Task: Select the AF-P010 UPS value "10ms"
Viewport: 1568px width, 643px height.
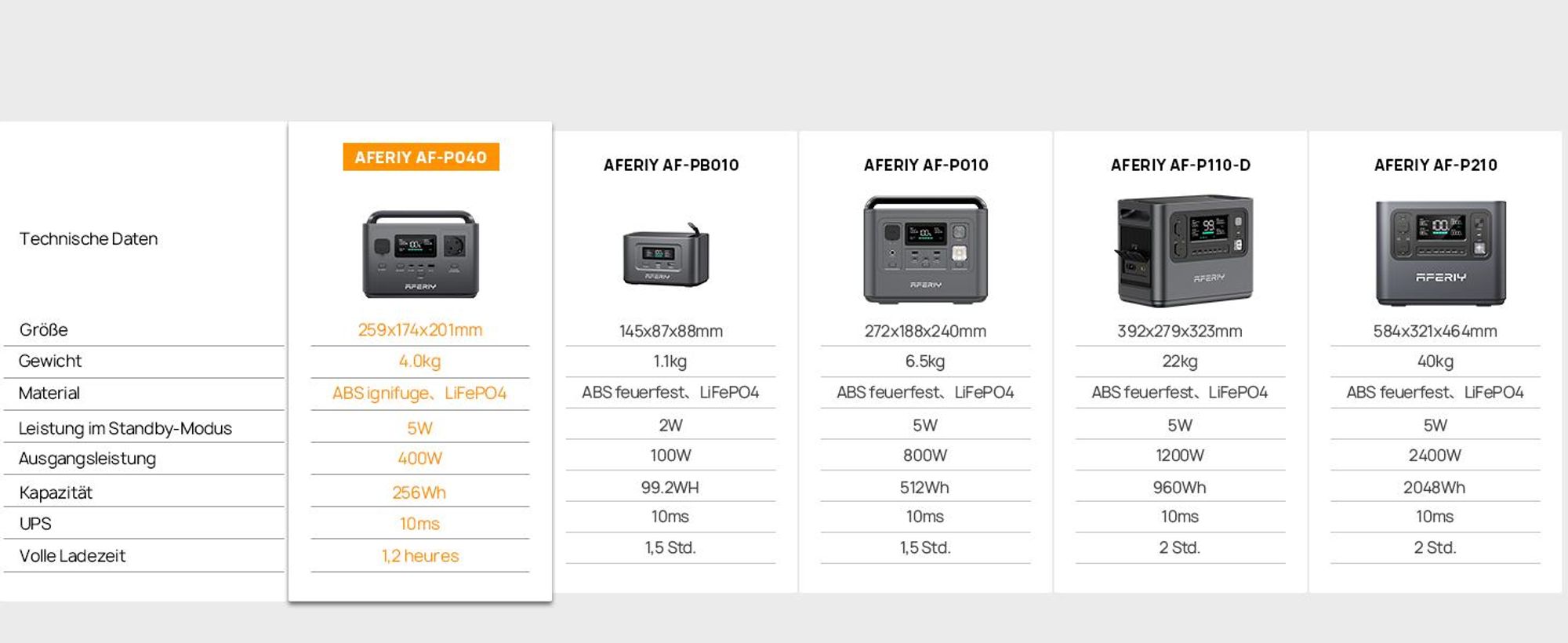Action: [925, 516]
